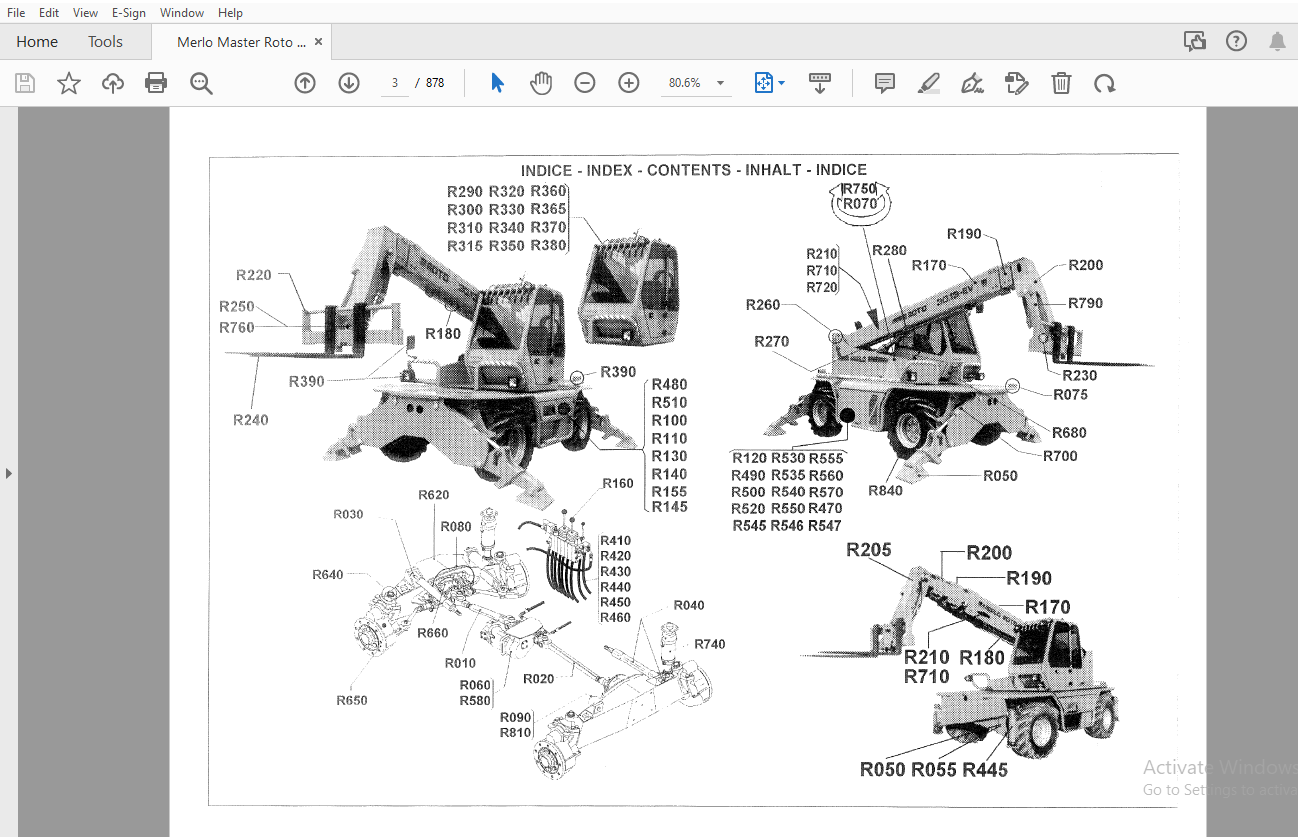Open notifications bell icon
1298x837 pixels.
(1277, 41)
